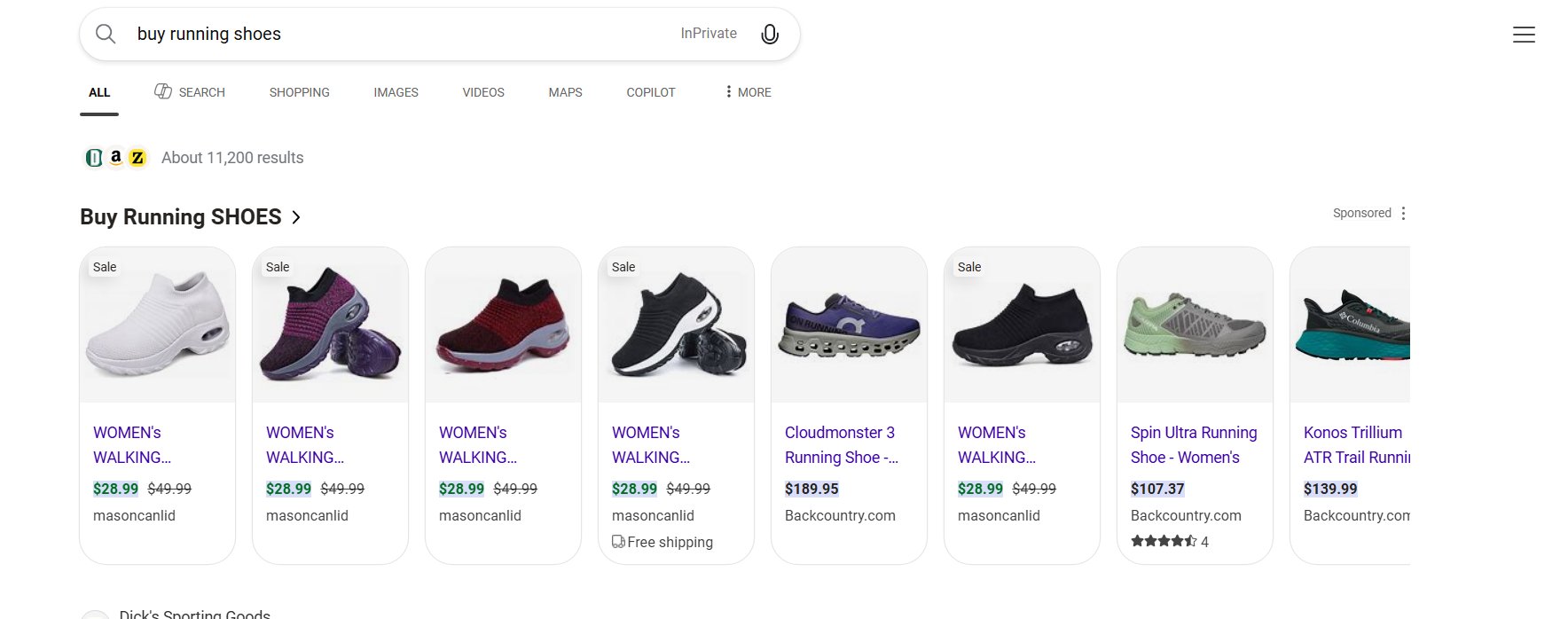Open black and white walking shoe image
Viewport: 1568px width, 619px height.
[x=677, y=325]
